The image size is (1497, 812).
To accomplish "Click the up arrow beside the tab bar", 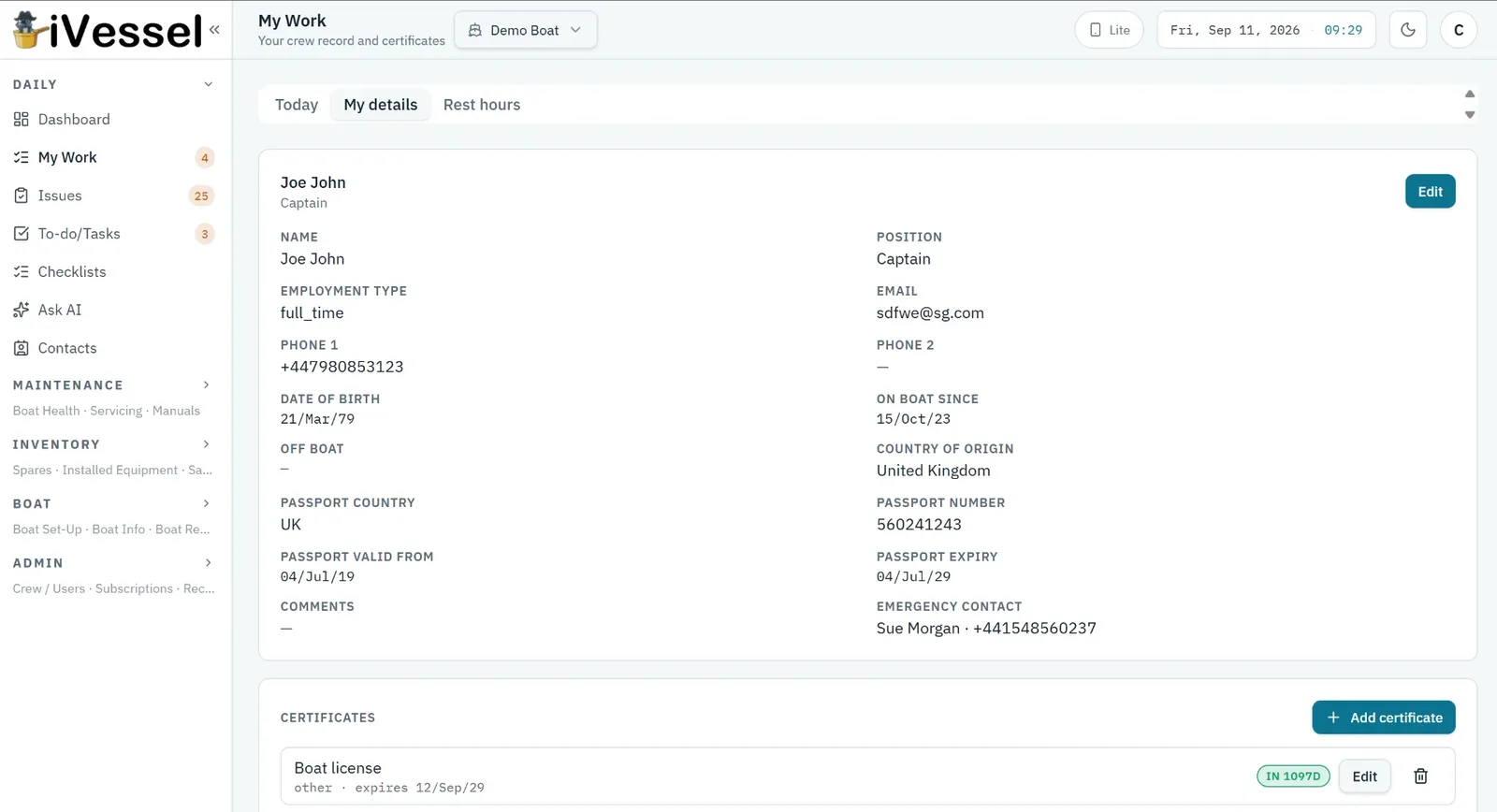I will pyautogui.click(x=1470, y=94).
